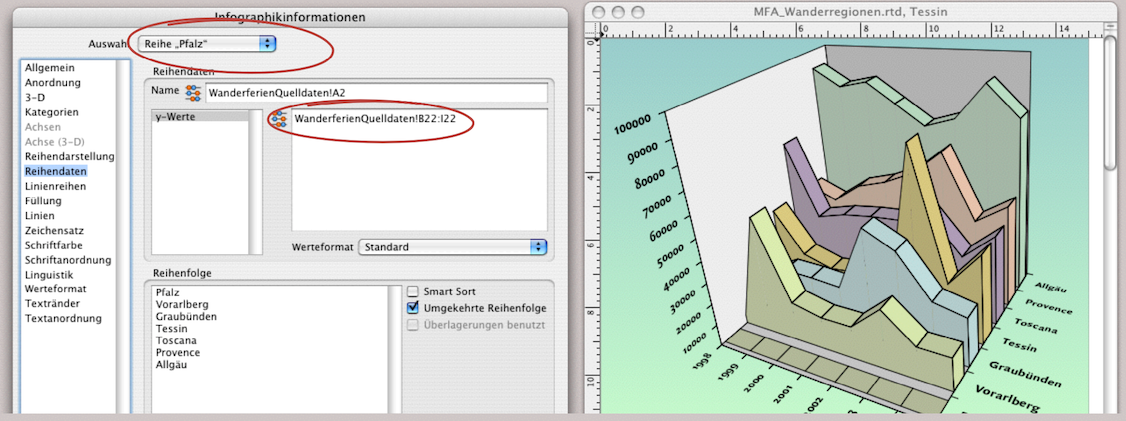The width and height of the screenshot is (1126, 421).
Task: Open the Werteformat Standard dropdown
Action: [453, 246]
